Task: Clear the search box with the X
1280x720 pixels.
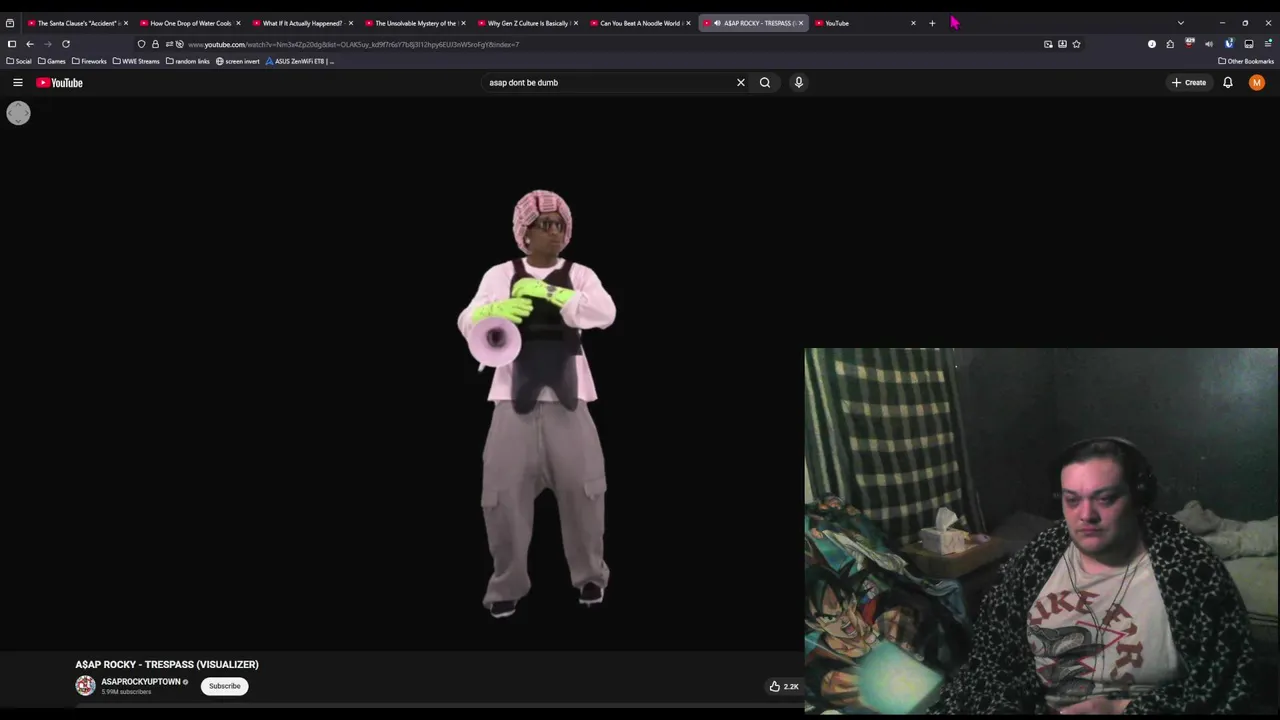Action: [x=741, y=83]
